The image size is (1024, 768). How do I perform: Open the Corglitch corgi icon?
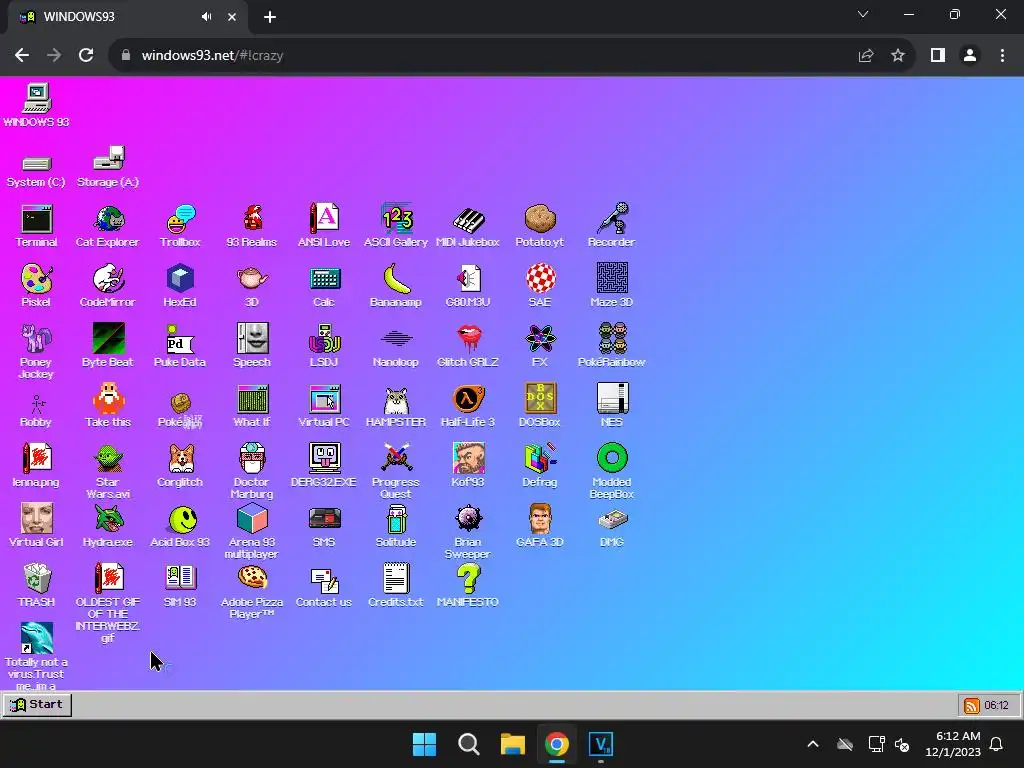[180, 466]
